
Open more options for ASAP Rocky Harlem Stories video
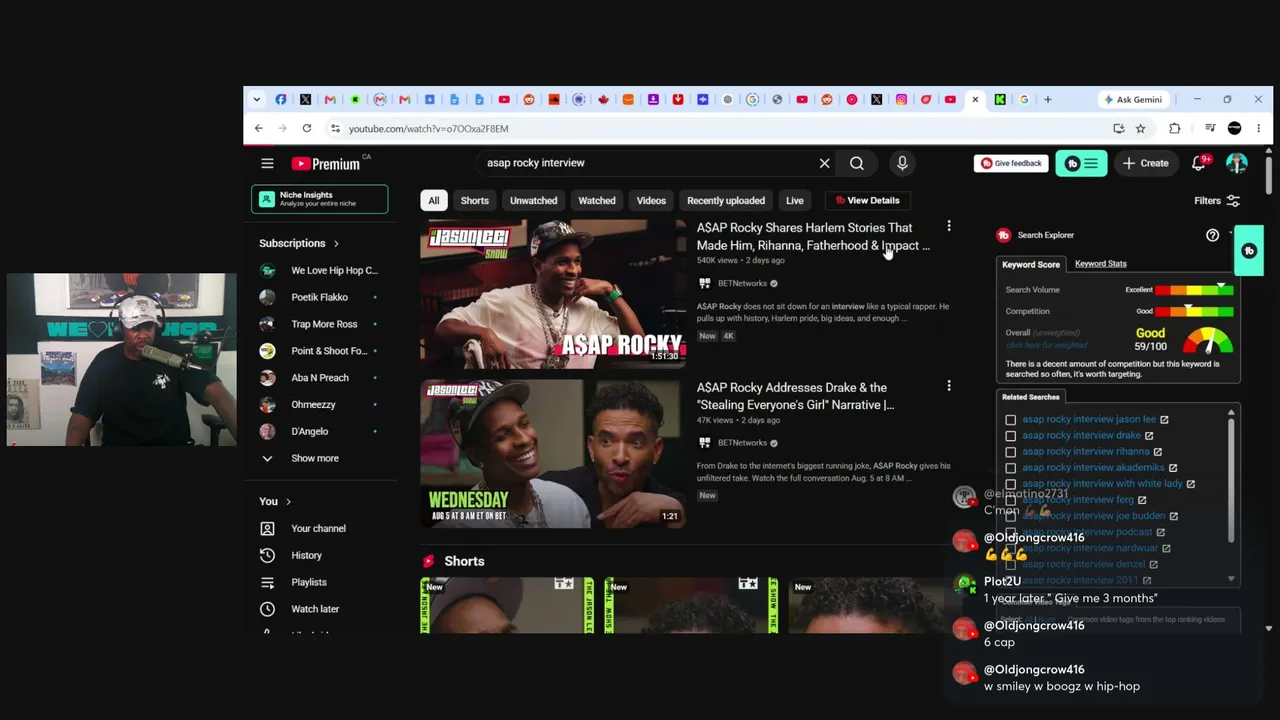coord(949,226)
